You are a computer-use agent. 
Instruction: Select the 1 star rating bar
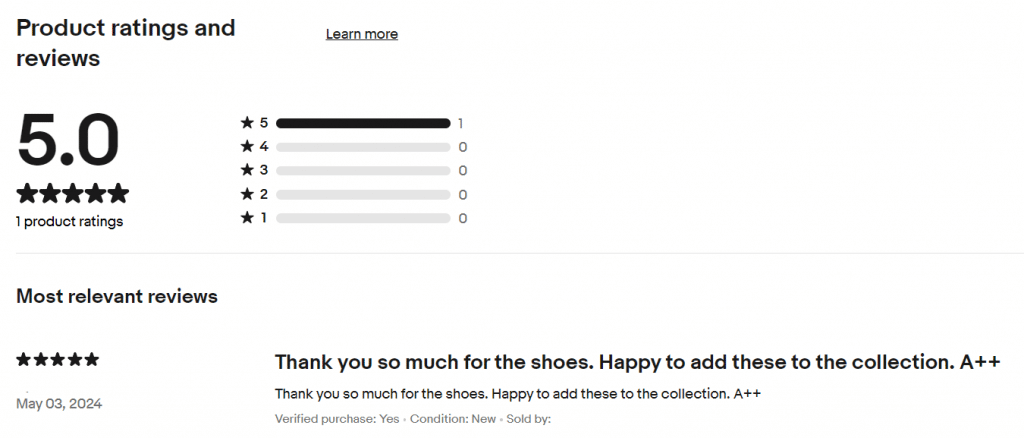363,218
